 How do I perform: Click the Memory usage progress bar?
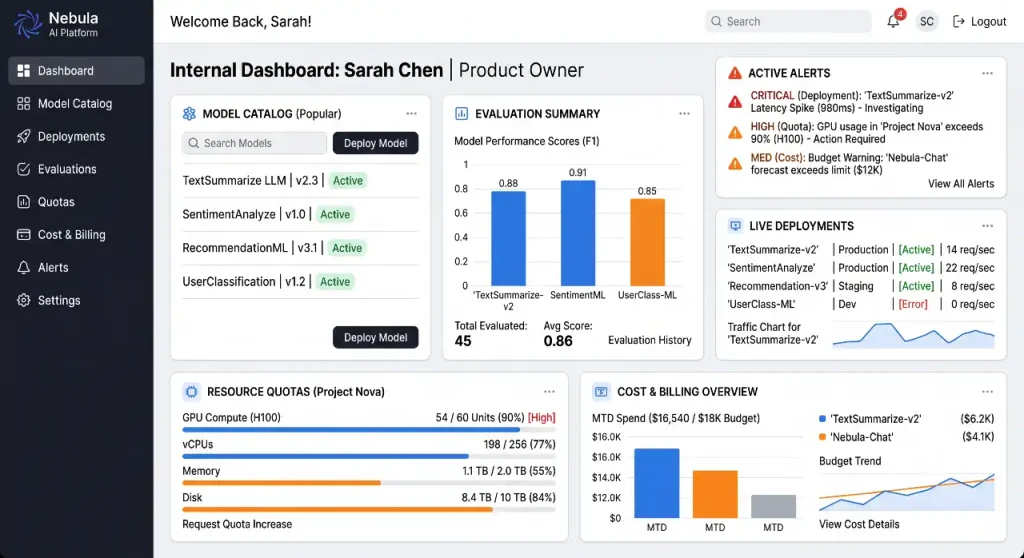pos(369,483)
